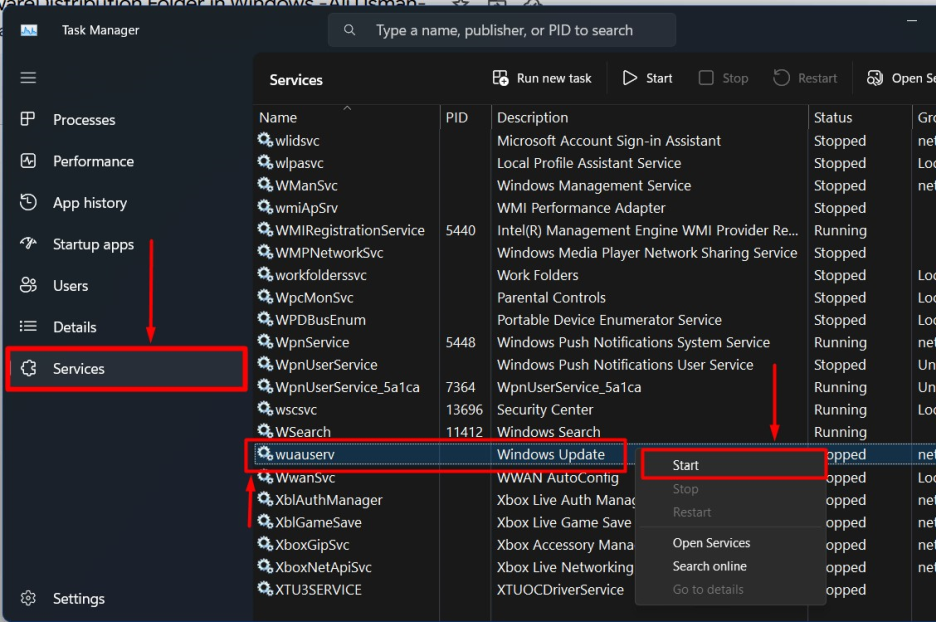936x622 pixels.
Task: Choose Start from the context menu
Action: (x=686, y=465)
